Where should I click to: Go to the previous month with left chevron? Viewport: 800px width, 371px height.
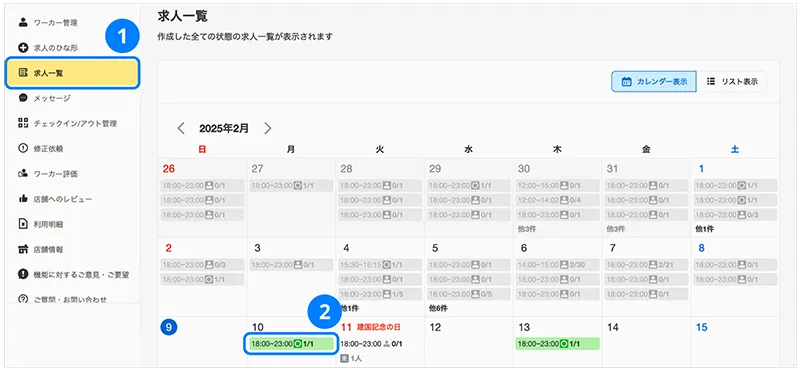point(181,129)
